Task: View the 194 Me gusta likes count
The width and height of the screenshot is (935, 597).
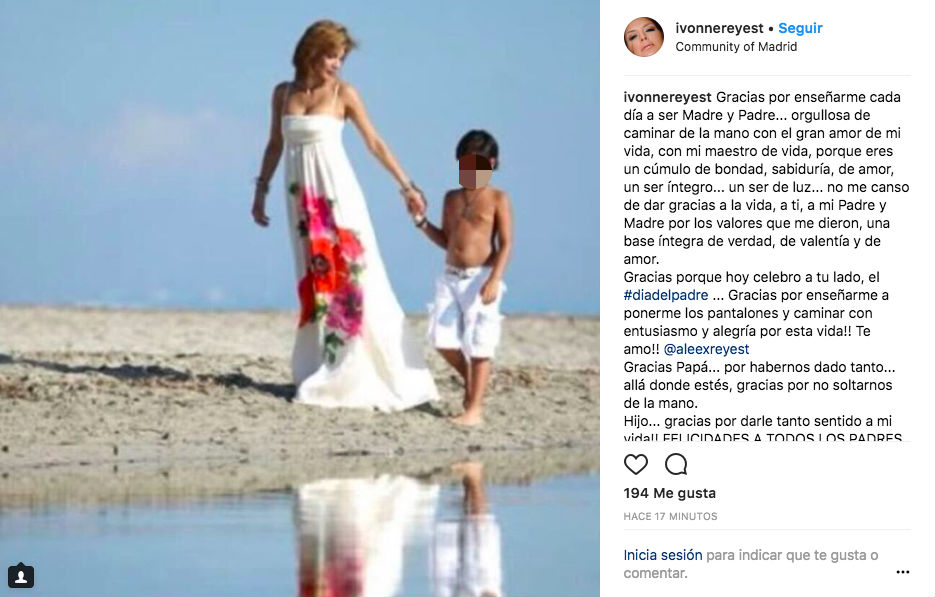Action: (670, 493)
